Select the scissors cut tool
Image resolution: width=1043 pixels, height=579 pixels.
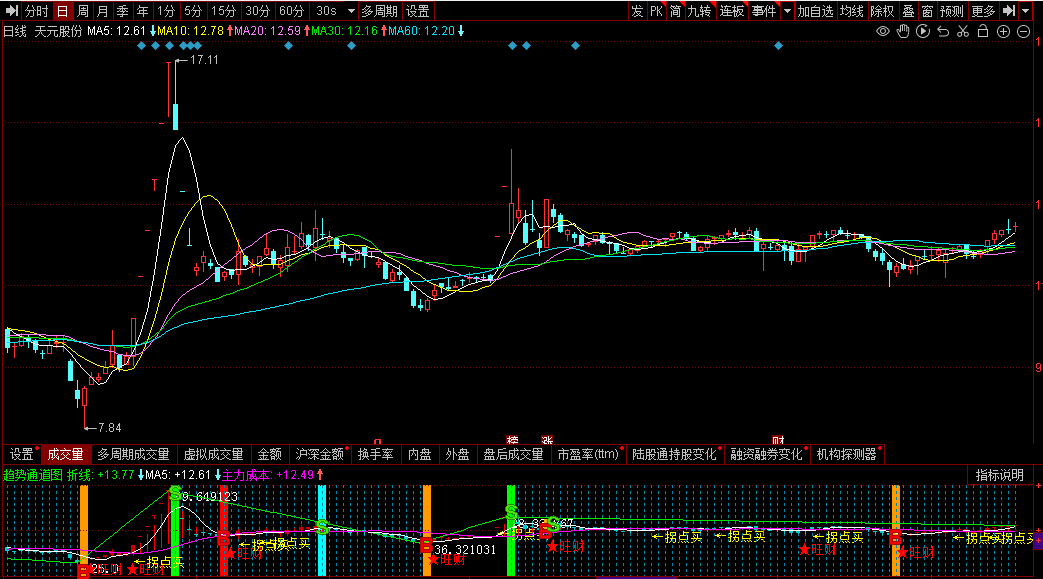click(x=963, y=31)
